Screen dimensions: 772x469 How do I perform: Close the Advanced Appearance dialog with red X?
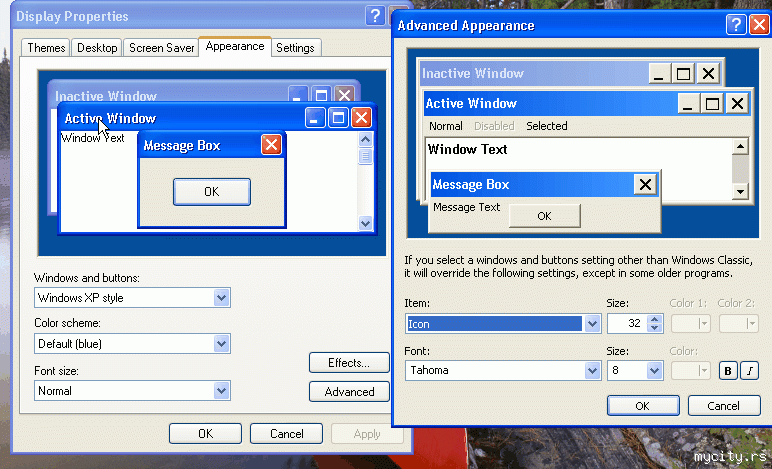point(759,25)
